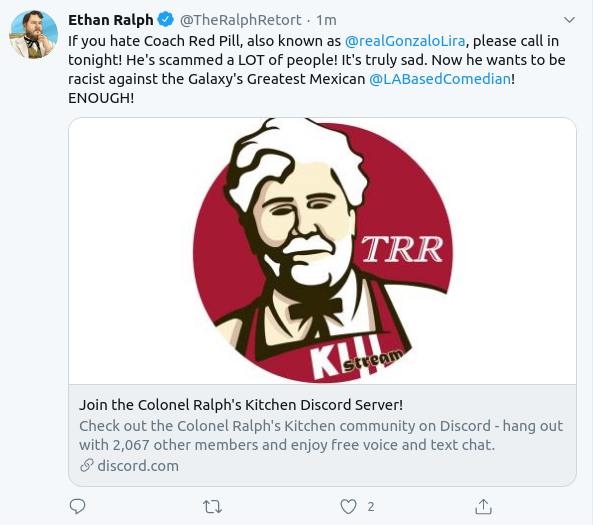Screen dimensions: 593x525
Task: Open the 1m timestamp link
Action: point(326,20)
